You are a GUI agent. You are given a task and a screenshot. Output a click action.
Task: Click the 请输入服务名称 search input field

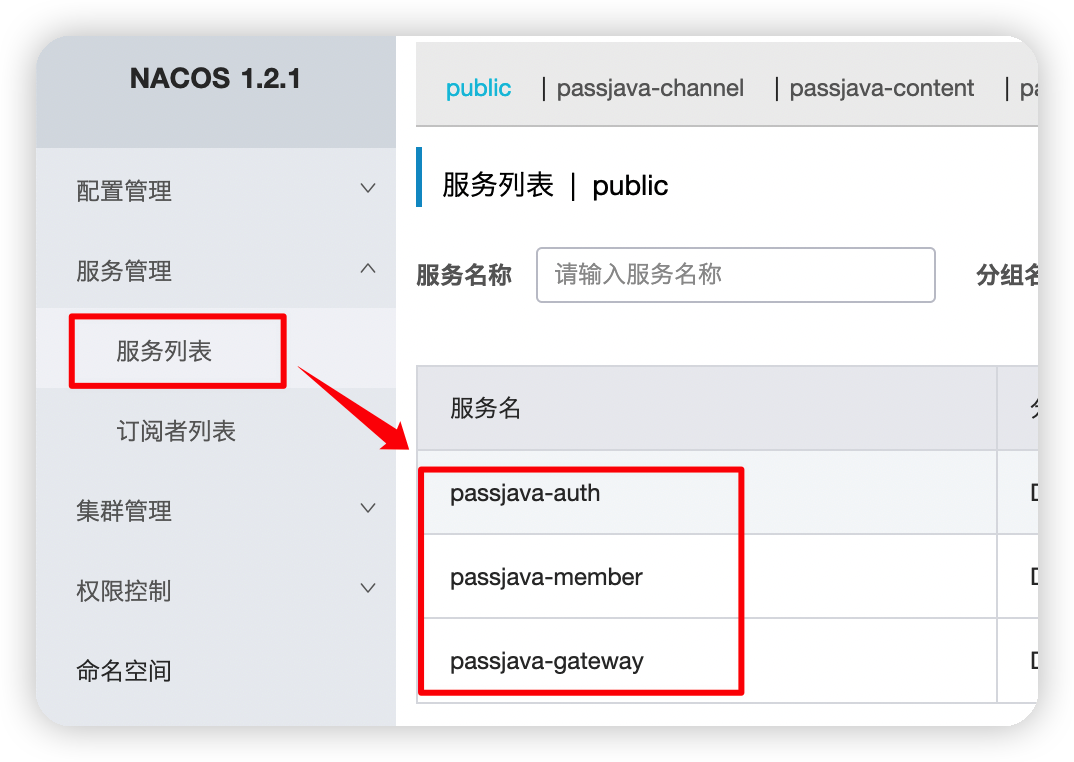click(x=735, y=275)
